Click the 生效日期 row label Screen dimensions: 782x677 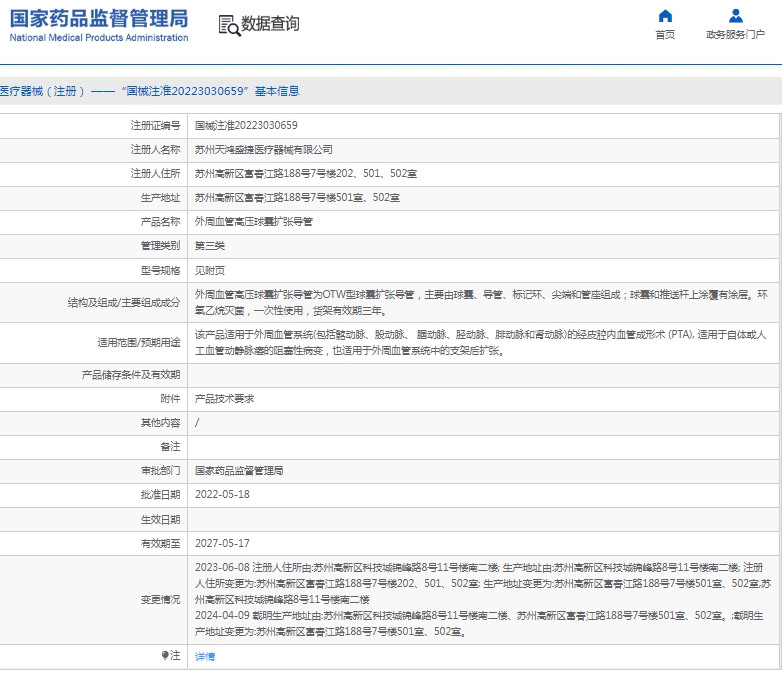coord(160,519)
